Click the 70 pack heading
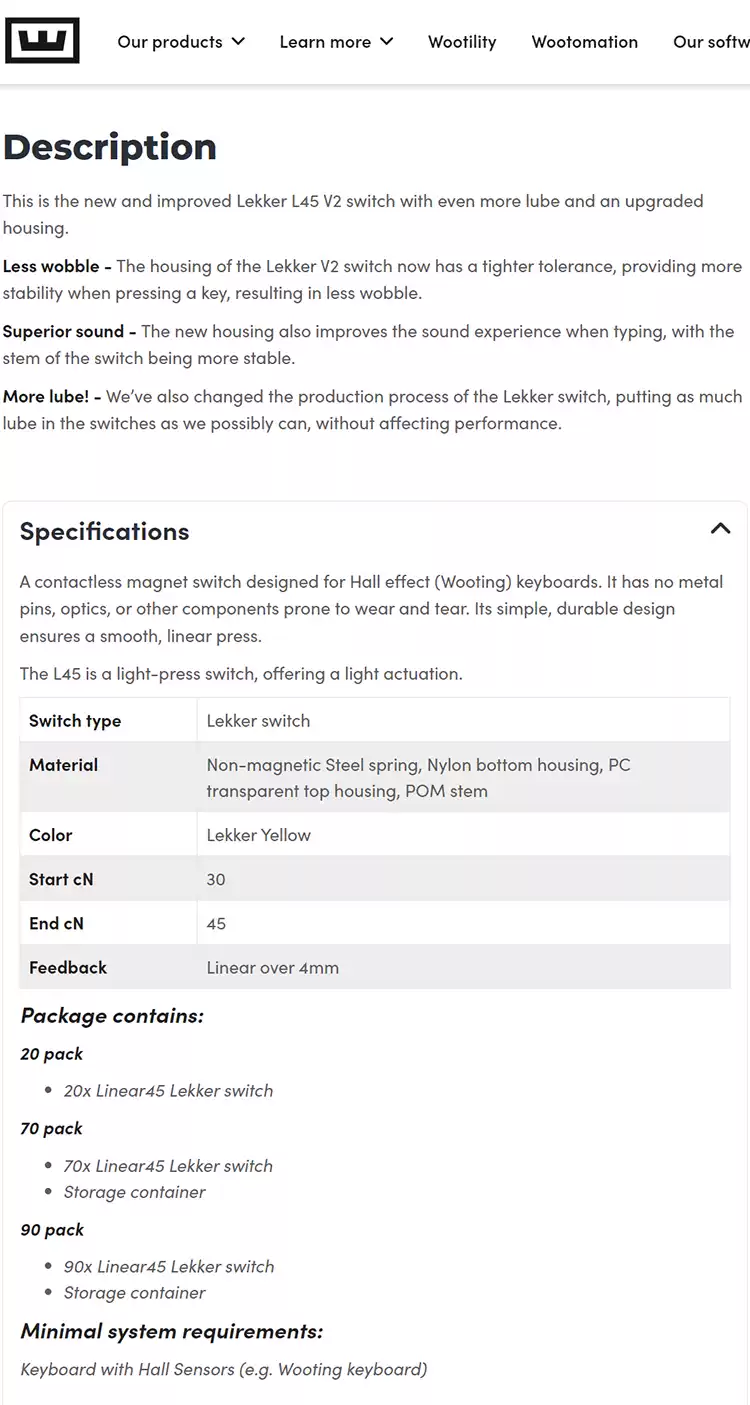This screenshot has width=750, height=1405. click(x=51, y=1128)
